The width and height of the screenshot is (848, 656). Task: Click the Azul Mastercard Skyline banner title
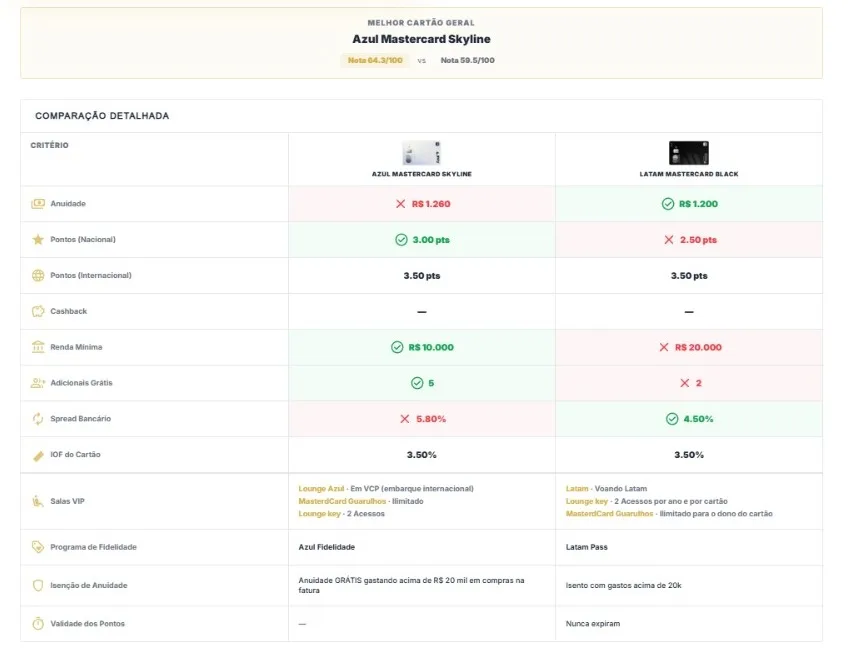coord(421,39)
